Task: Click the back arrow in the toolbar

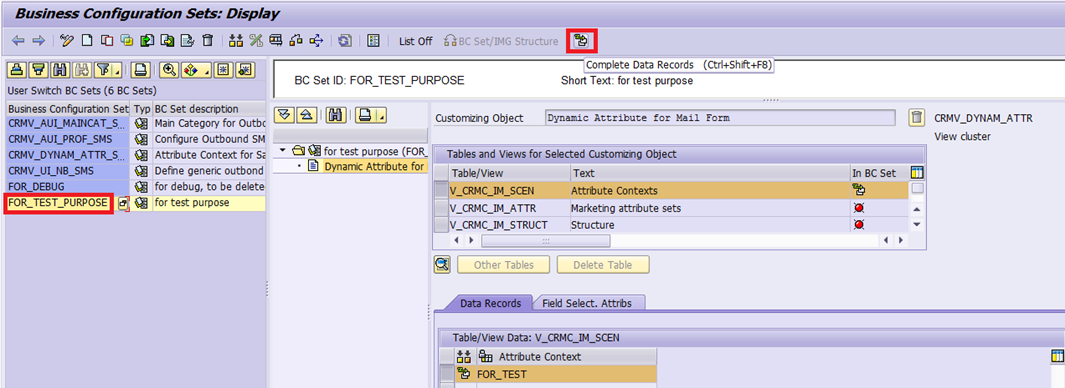Action: (x=18, y=41)
